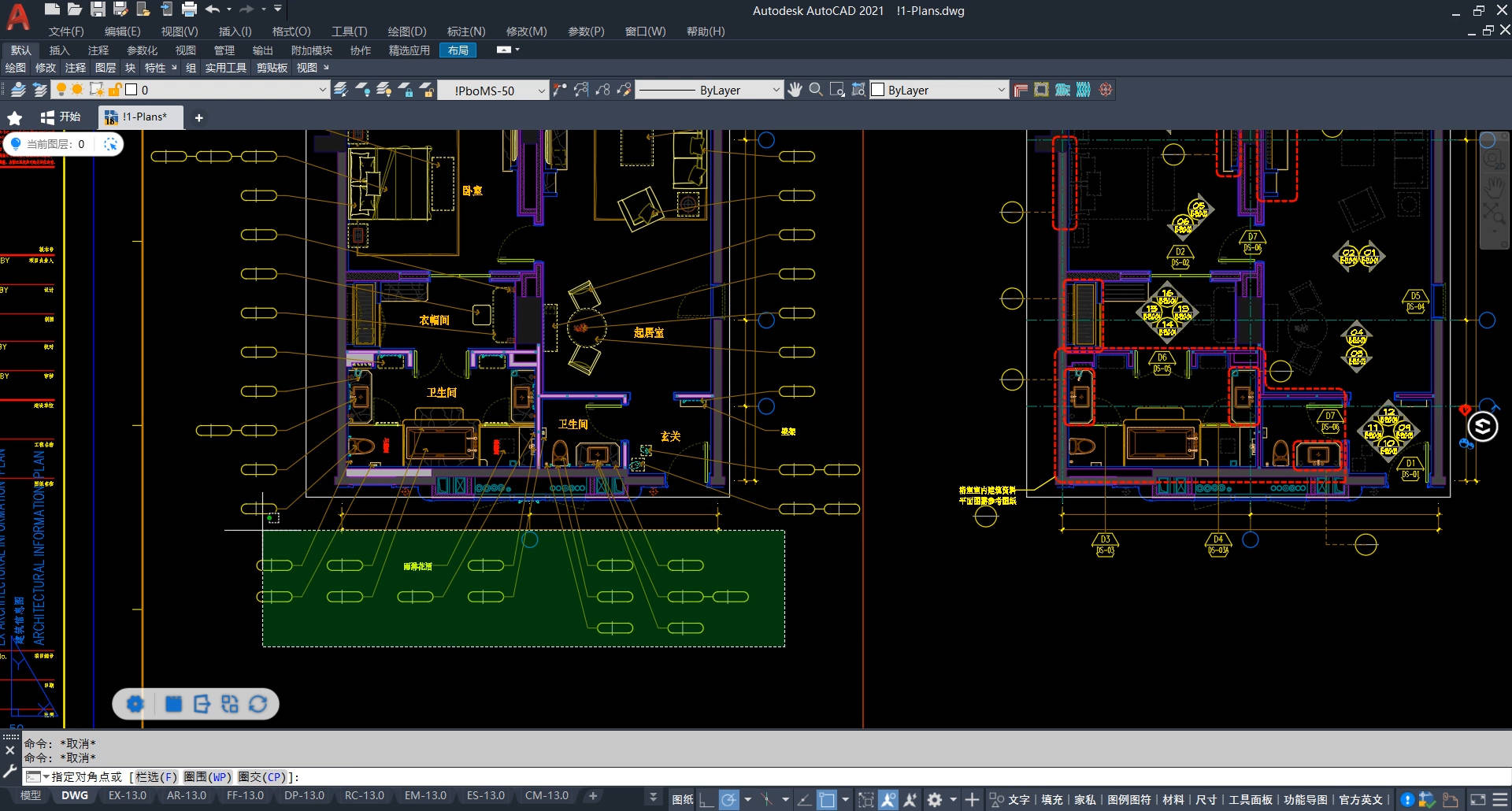Click the layer 0 white color swatch
The image size is (1512, 811).
point(132,90)
